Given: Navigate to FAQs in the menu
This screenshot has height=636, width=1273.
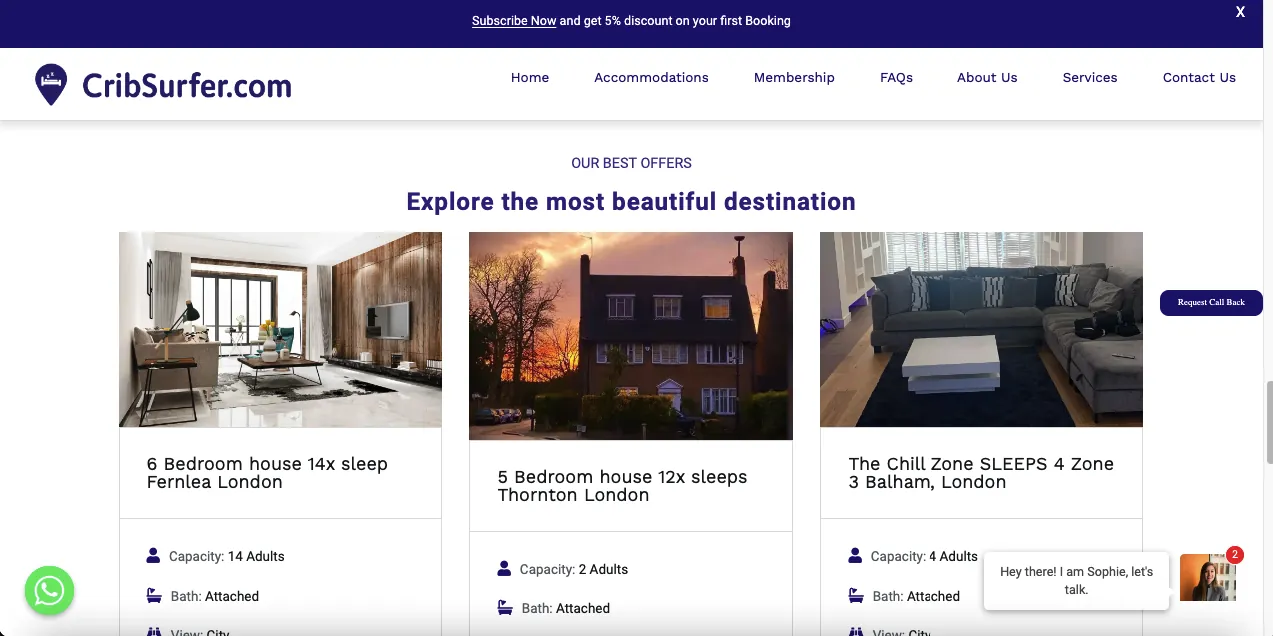Looking at the screenshot, I should (896, 77).
